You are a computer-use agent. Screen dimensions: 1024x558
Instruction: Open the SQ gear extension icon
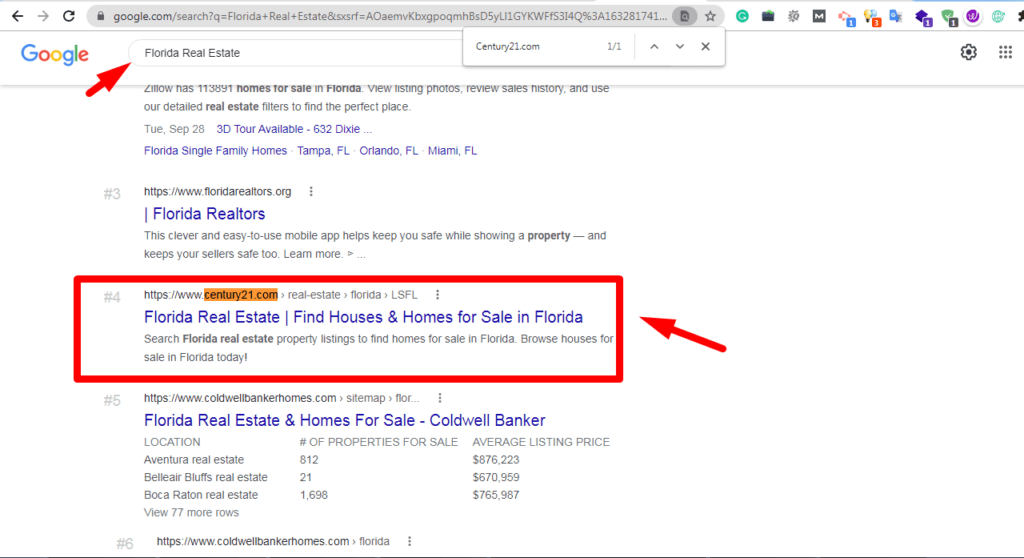coord(793,16)
